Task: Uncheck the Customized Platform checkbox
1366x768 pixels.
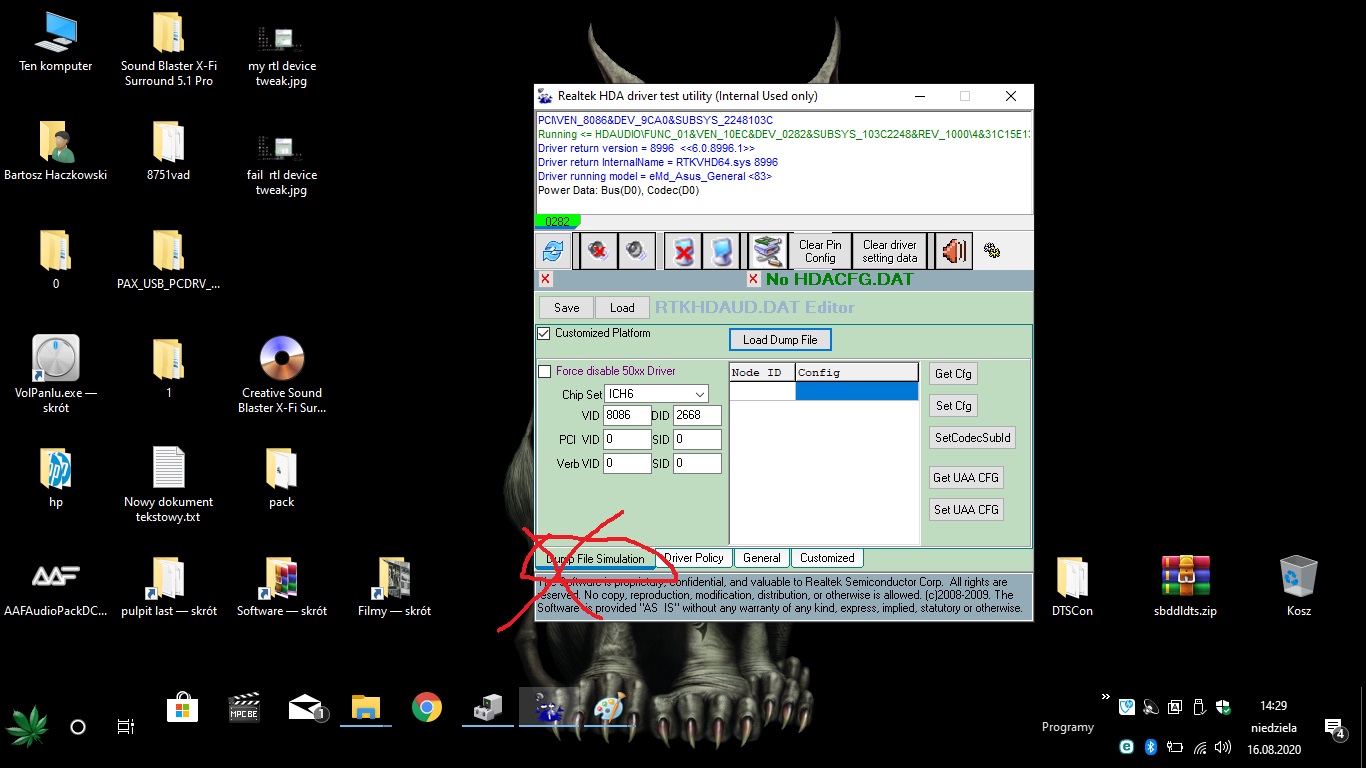Action: click(x=544, y=333)
